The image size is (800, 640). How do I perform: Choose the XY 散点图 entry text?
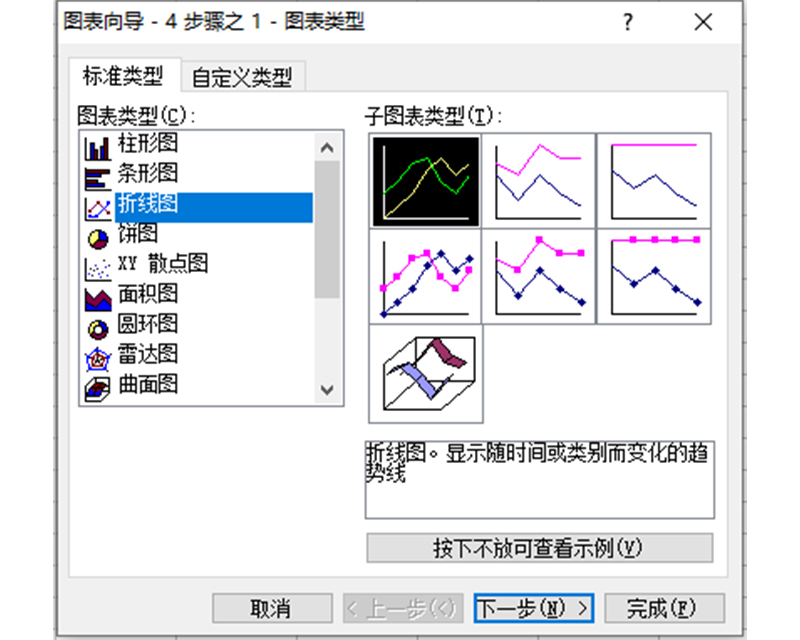point(163,263)
